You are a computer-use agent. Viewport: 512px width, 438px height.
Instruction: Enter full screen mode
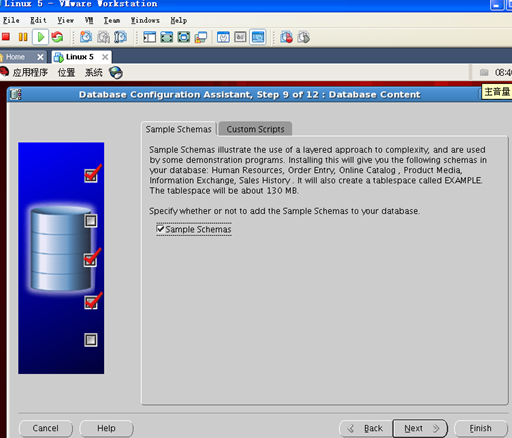pyautogui.click(x=184, y=37)
